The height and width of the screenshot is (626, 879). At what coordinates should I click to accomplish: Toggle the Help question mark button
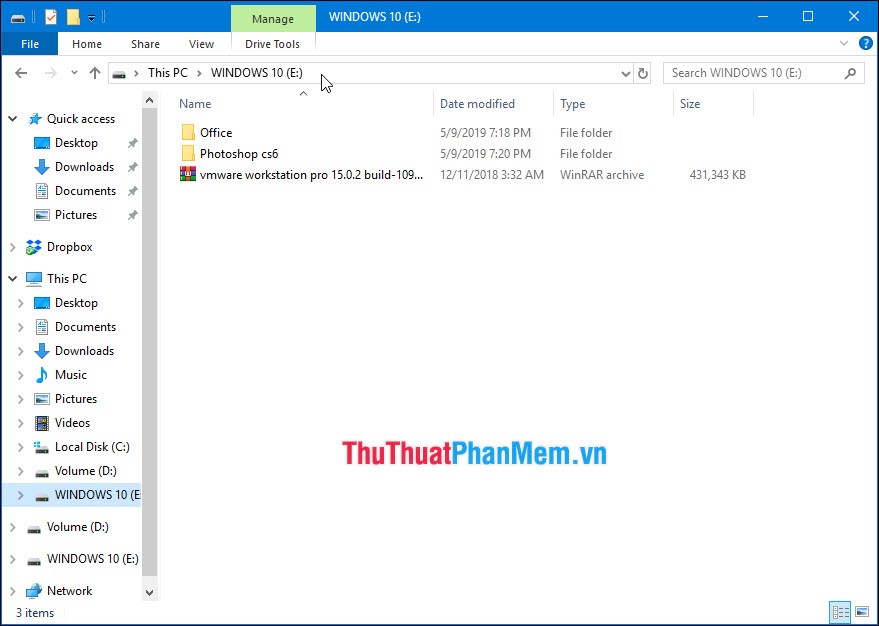point(864,43)
